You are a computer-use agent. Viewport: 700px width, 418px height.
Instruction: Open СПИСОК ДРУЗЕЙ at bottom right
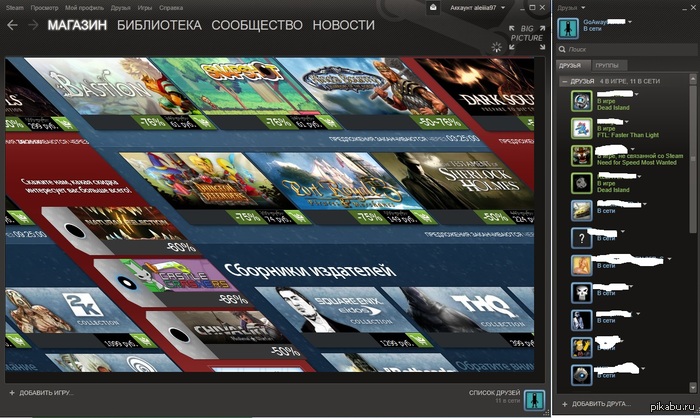tap(494, 393)
